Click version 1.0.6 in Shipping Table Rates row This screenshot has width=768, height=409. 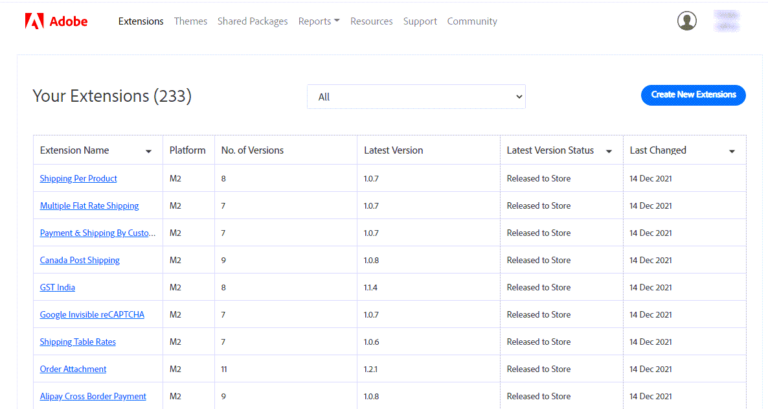pyautogui.click(x=371, y=342)
